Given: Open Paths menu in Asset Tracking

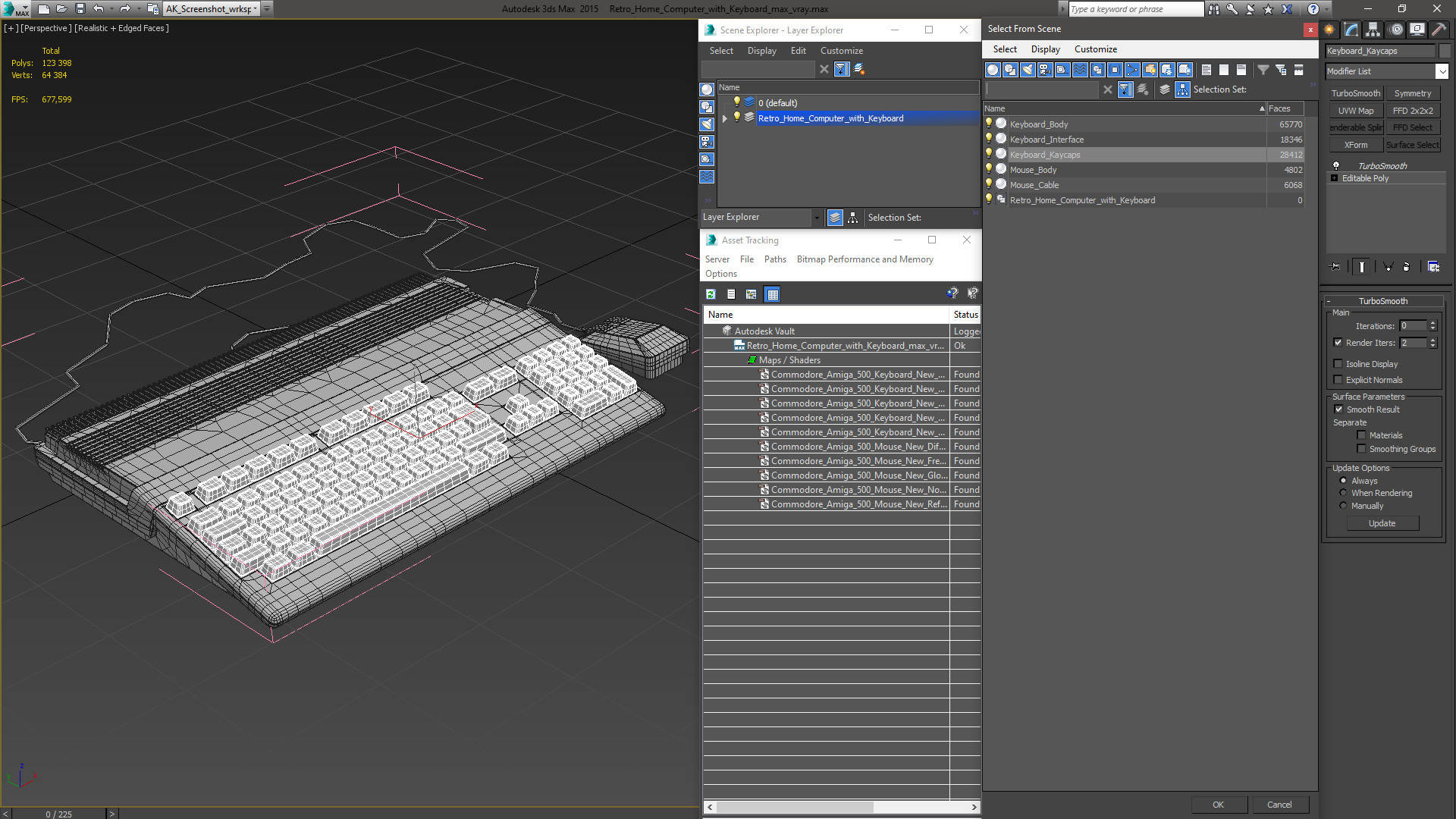Looking at the screenshot, I should [x=775, y=259].
